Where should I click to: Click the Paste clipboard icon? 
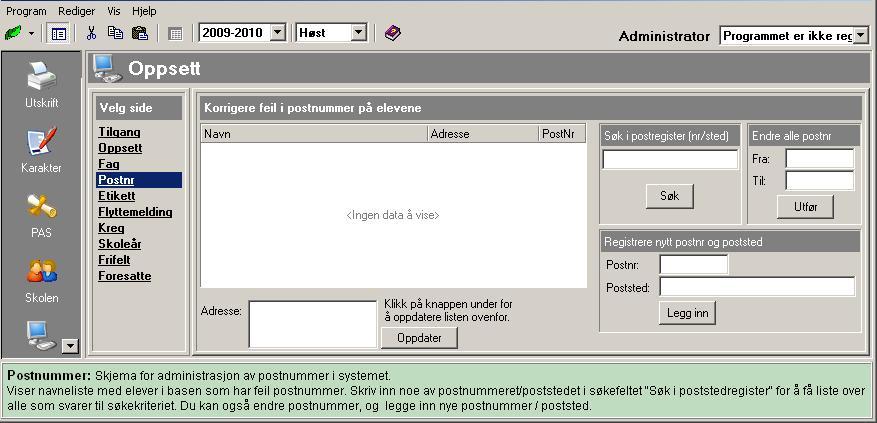139,33
